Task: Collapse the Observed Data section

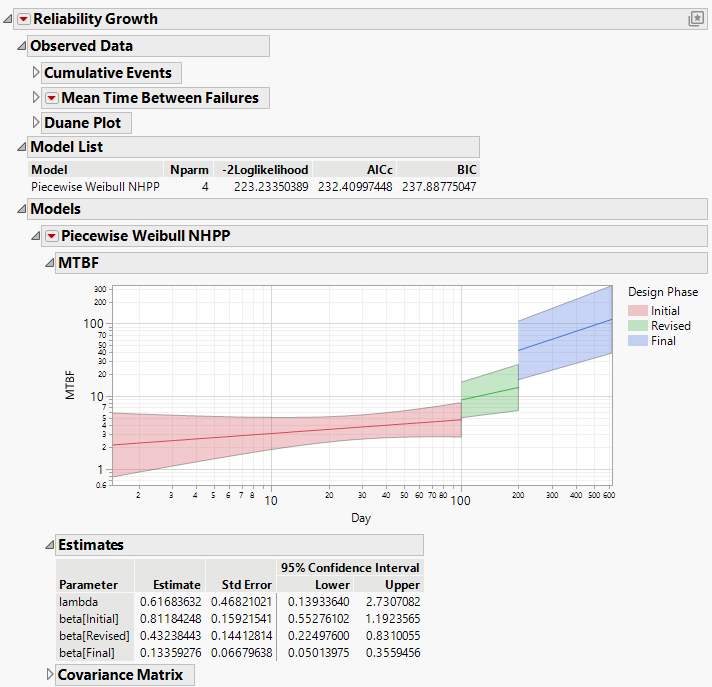Action: pyautogui.click(x=22, y=46)
